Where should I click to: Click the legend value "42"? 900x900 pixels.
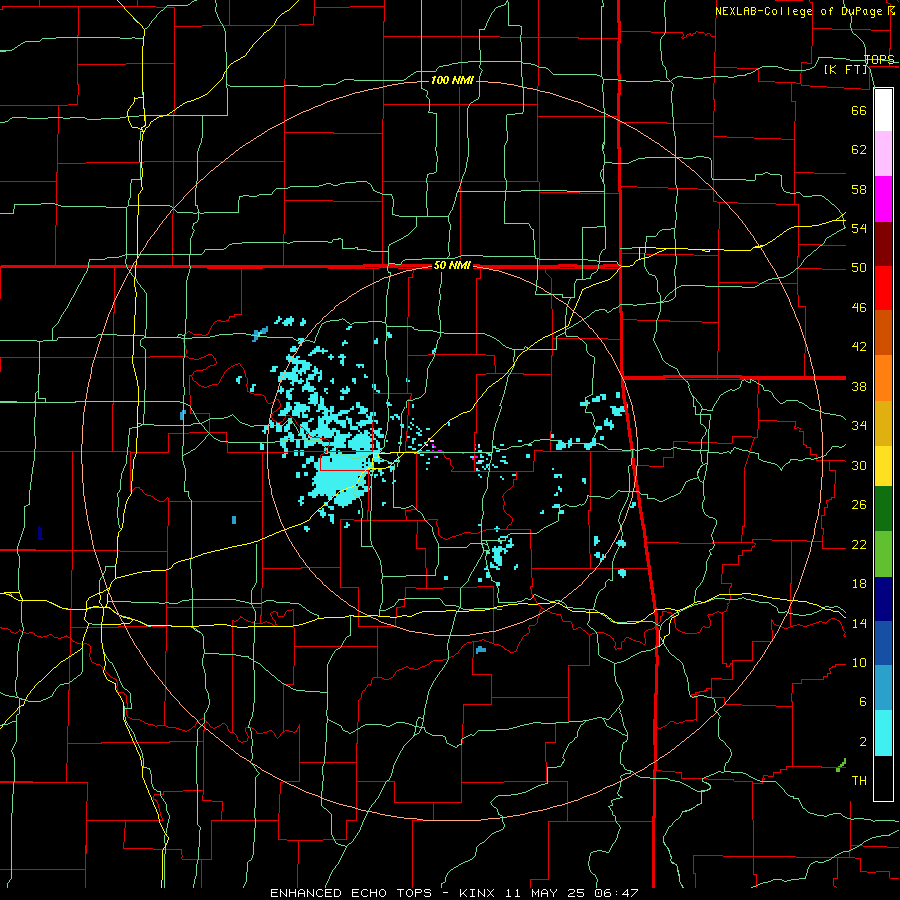(x=859, y=347)
